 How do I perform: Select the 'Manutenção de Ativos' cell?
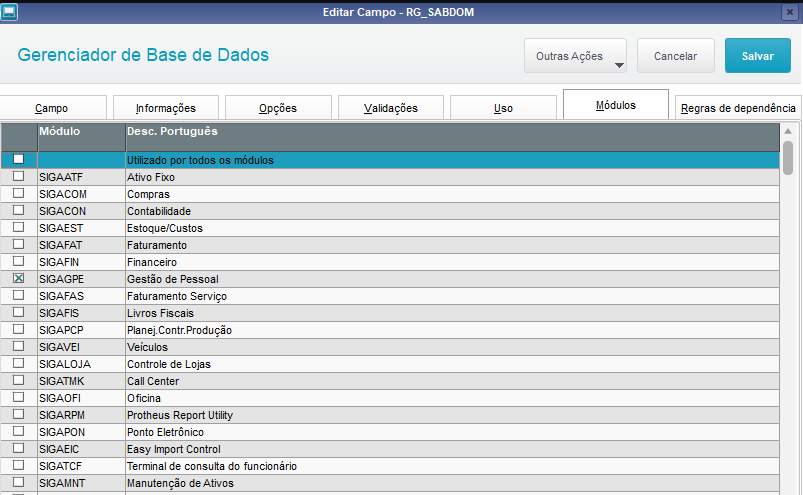pos(453,483)
